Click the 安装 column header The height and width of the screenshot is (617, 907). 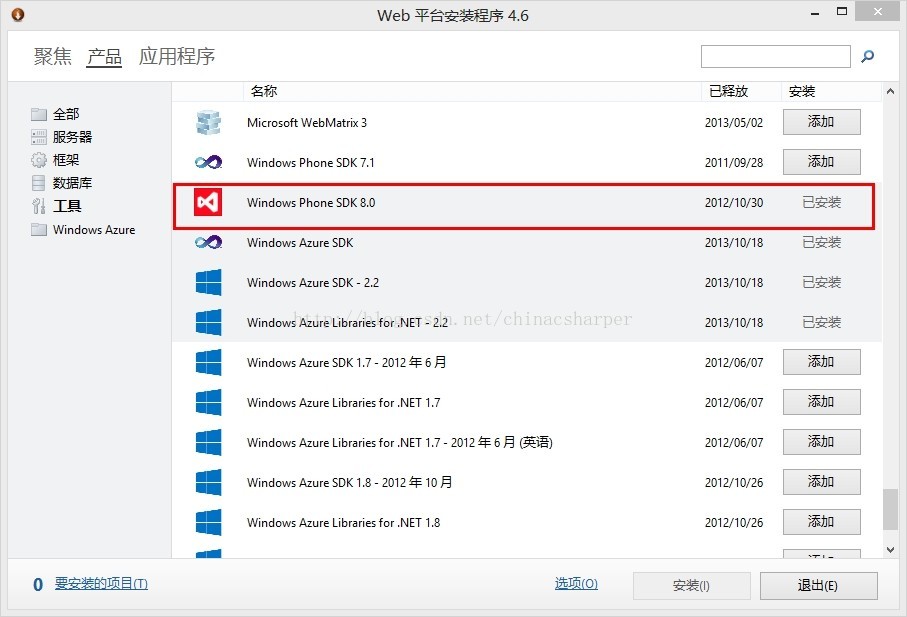802,91
